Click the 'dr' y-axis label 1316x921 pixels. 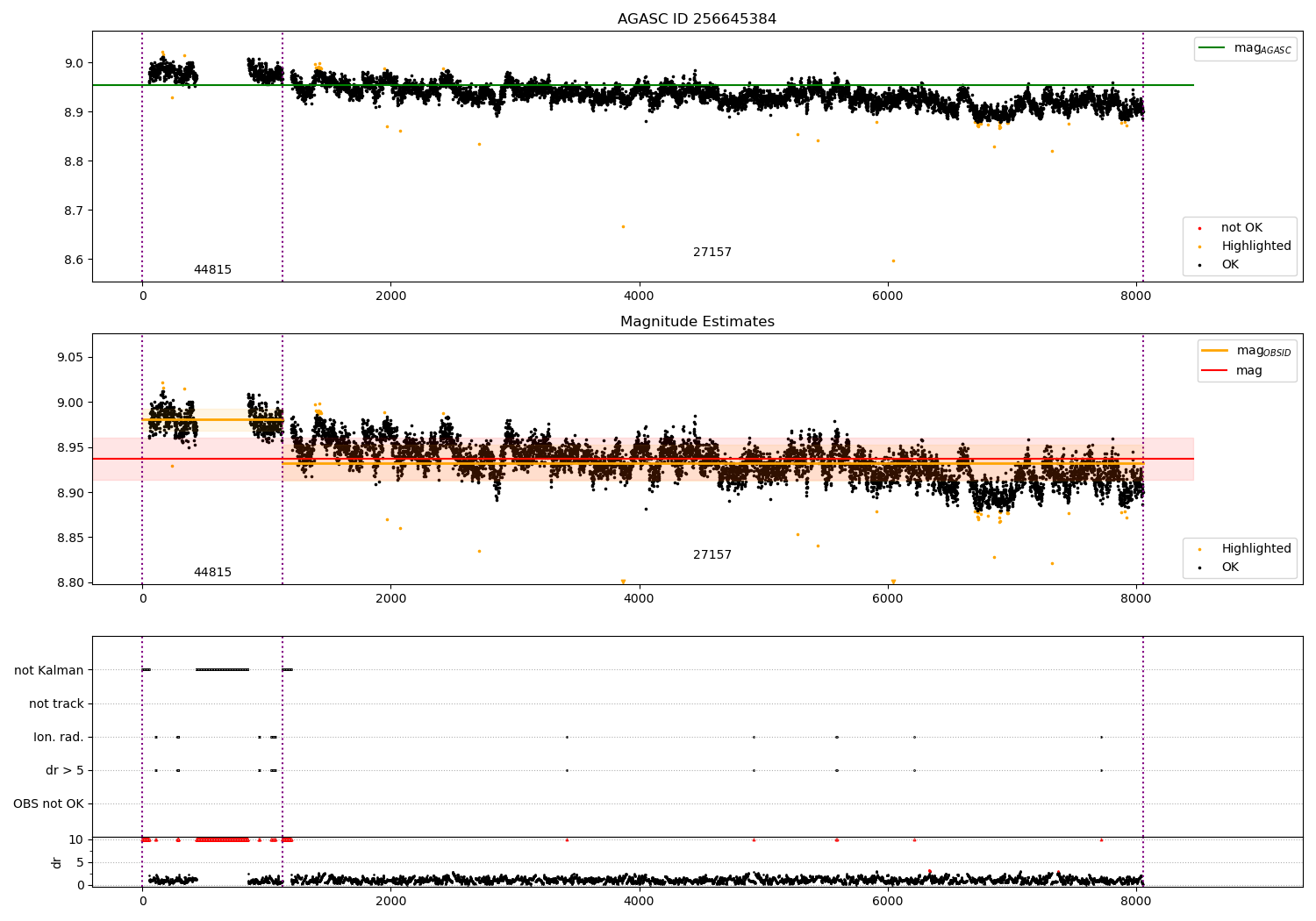pyautogui.click(x=57, y=863)
